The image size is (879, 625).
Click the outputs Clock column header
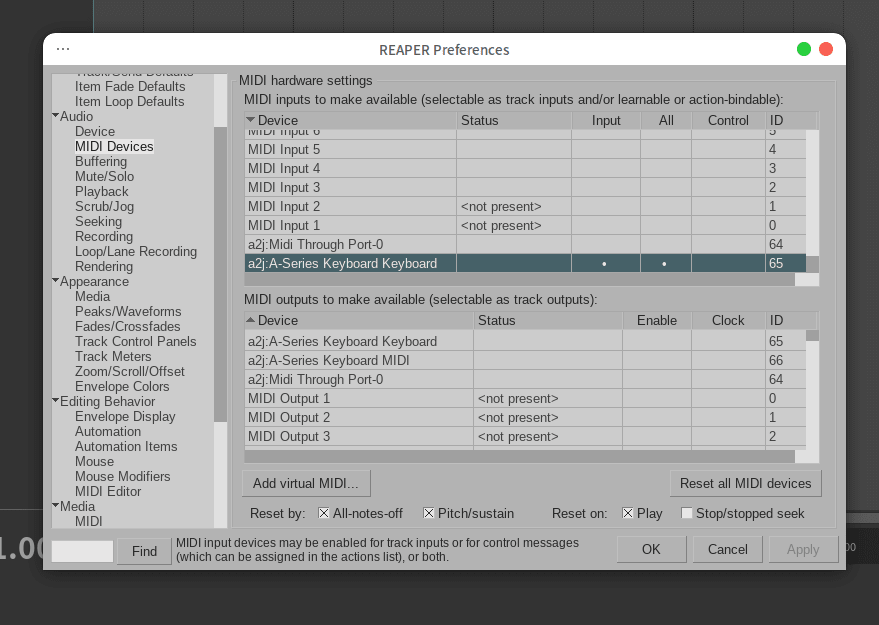pyautogui.click(x=728, y=321)
